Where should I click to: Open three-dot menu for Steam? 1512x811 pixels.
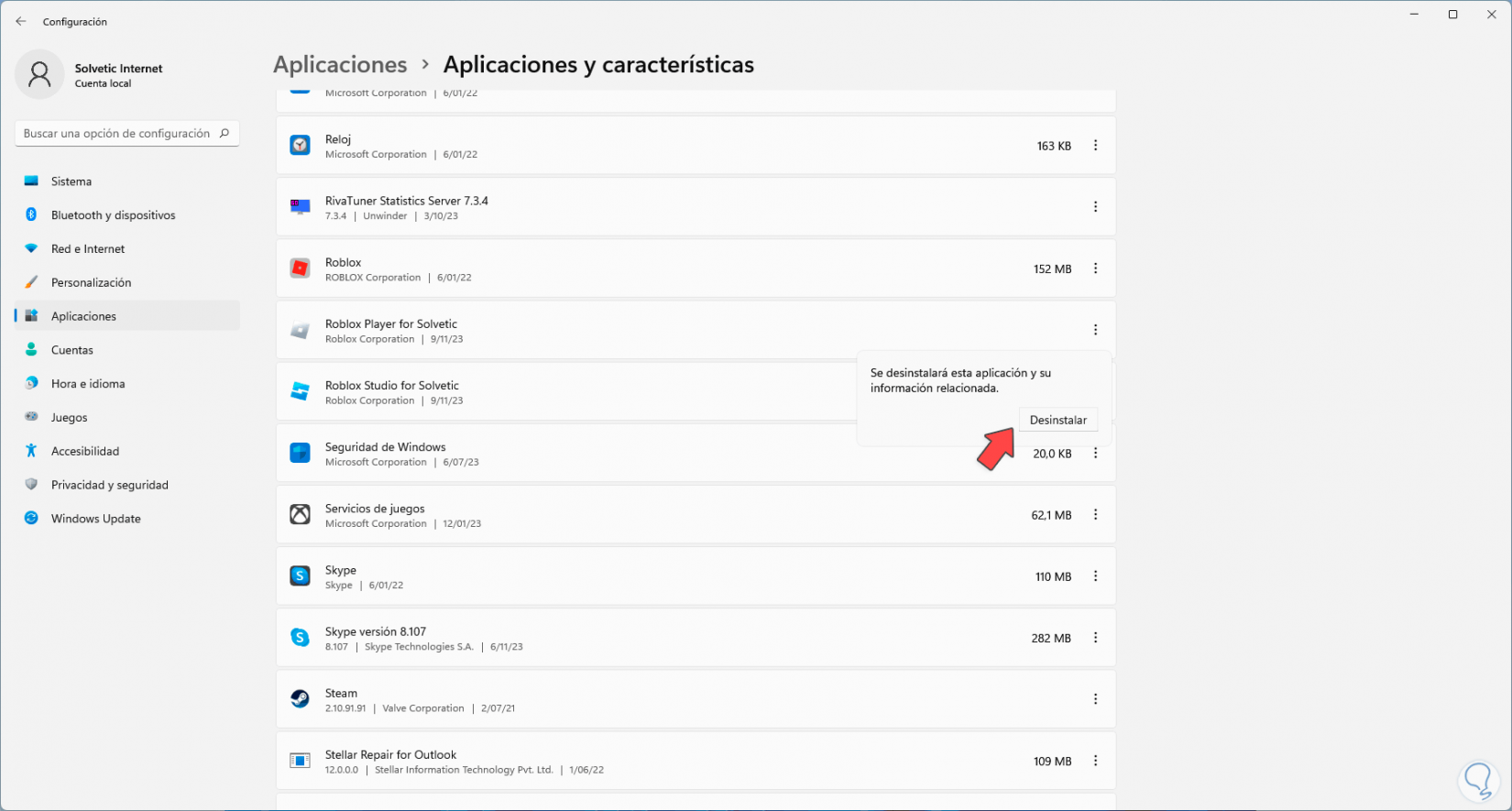click(1095, 699)
